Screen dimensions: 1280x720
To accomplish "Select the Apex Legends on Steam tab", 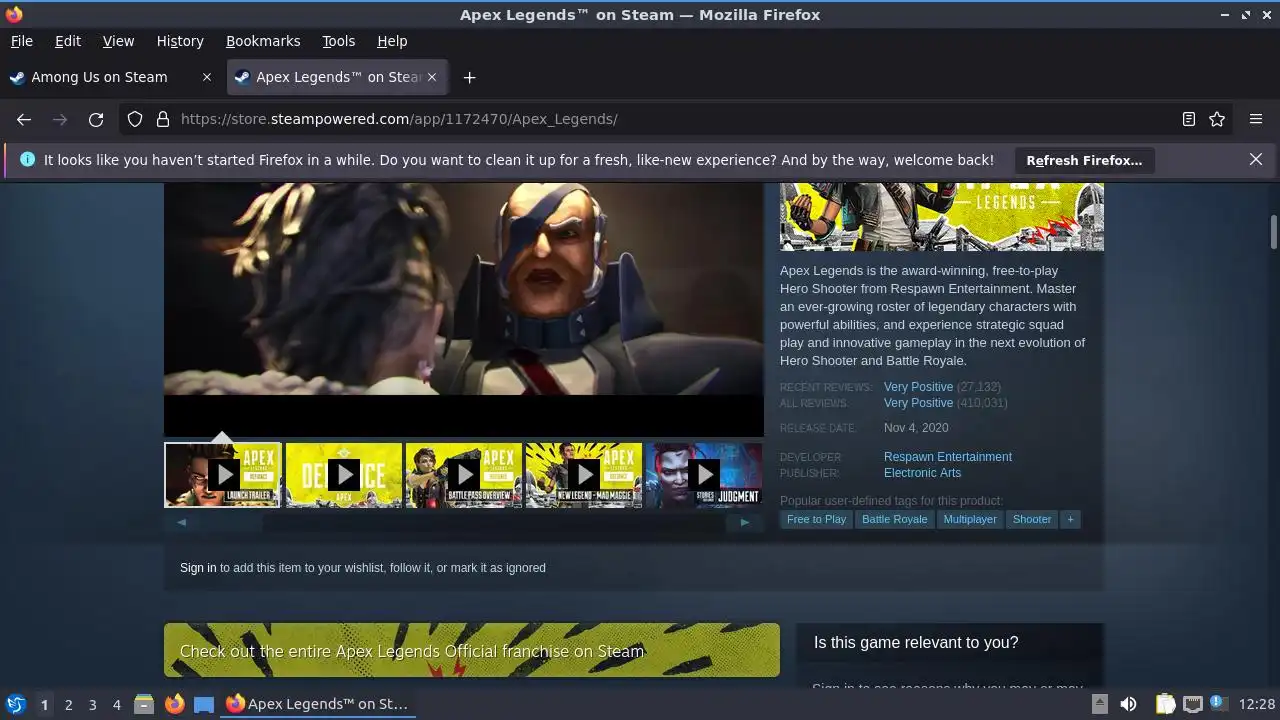I will 338,77.
